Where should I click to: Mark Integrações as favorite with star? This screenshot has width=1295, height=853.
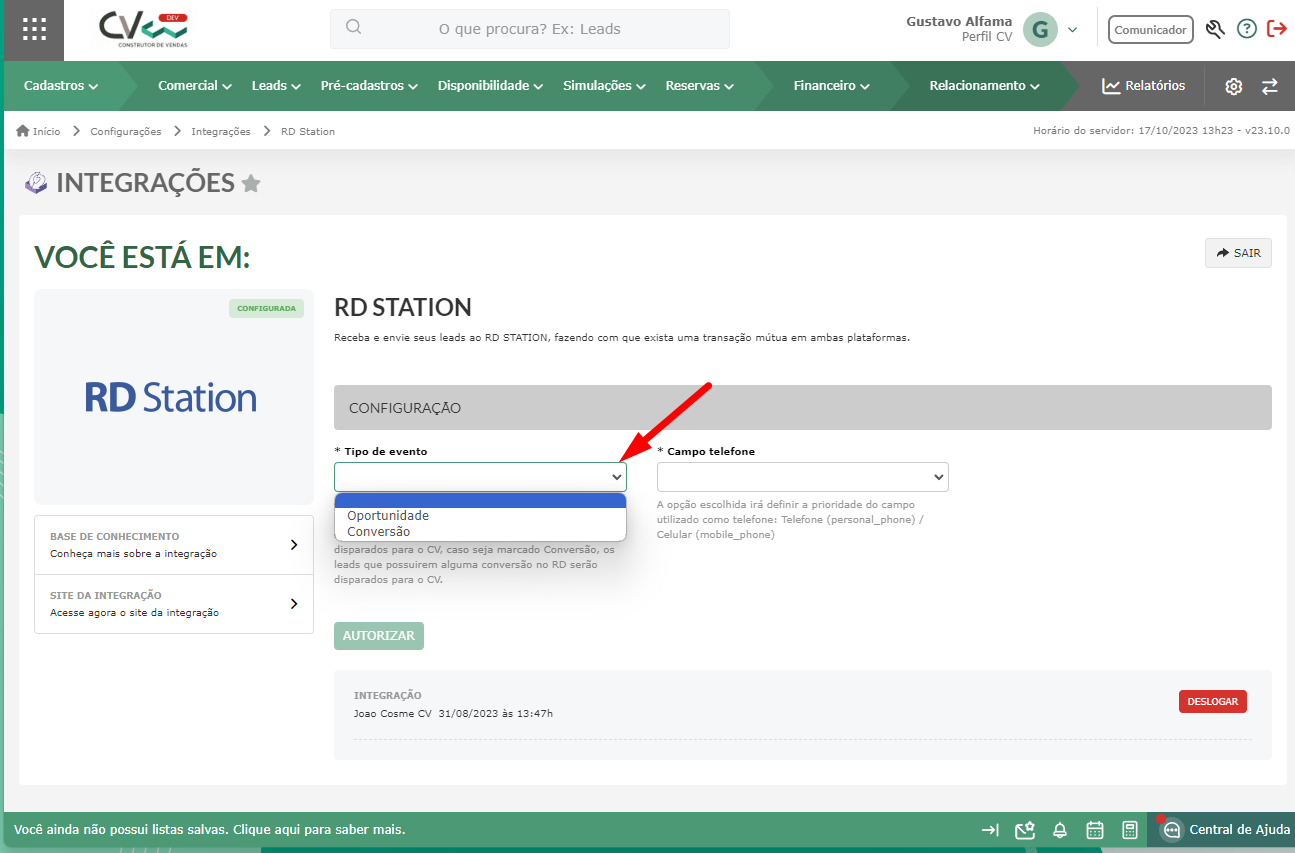click(x=251, y=183)
